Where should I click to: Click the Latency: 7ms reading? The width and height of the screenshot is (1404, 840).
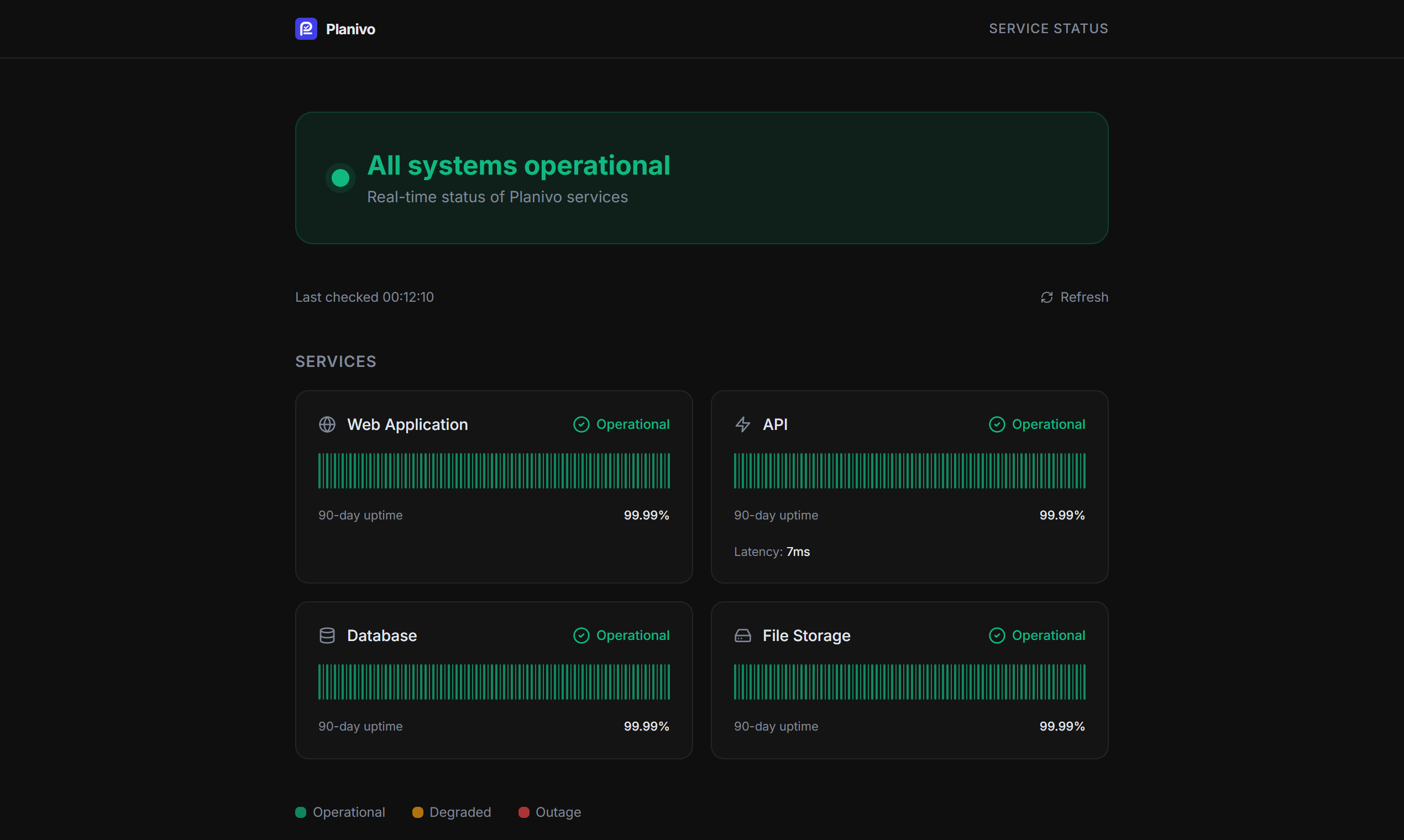pos(772,552)
